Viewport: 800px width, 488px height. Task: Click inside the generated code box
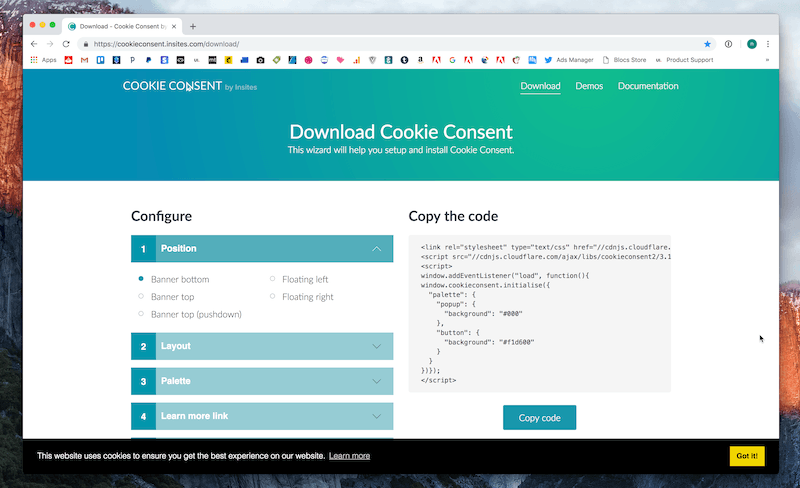pos(540,313)
